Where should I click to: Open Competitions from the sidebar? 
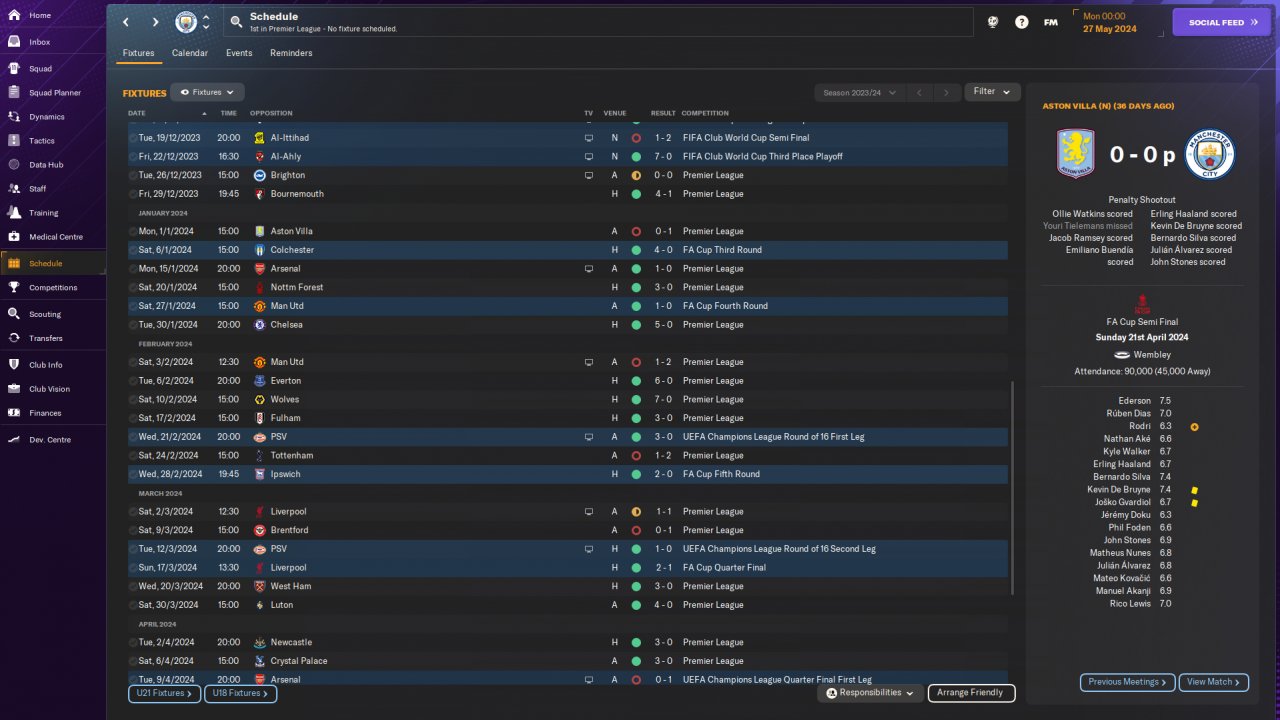pyautogui.click(x=53, y=287)
